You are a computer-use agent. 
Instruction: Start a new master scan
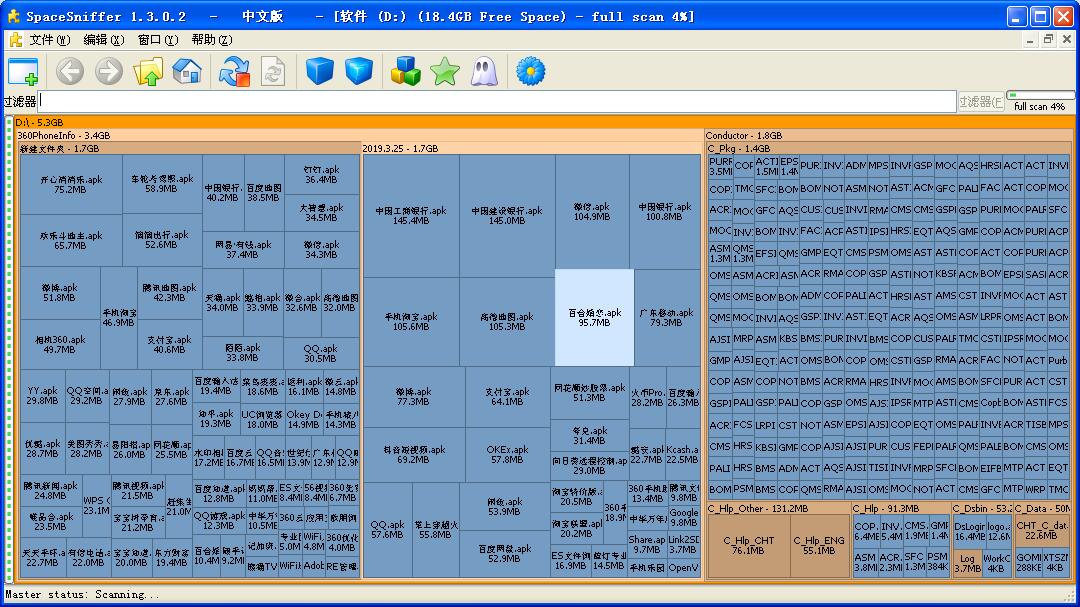pos(234,71)
